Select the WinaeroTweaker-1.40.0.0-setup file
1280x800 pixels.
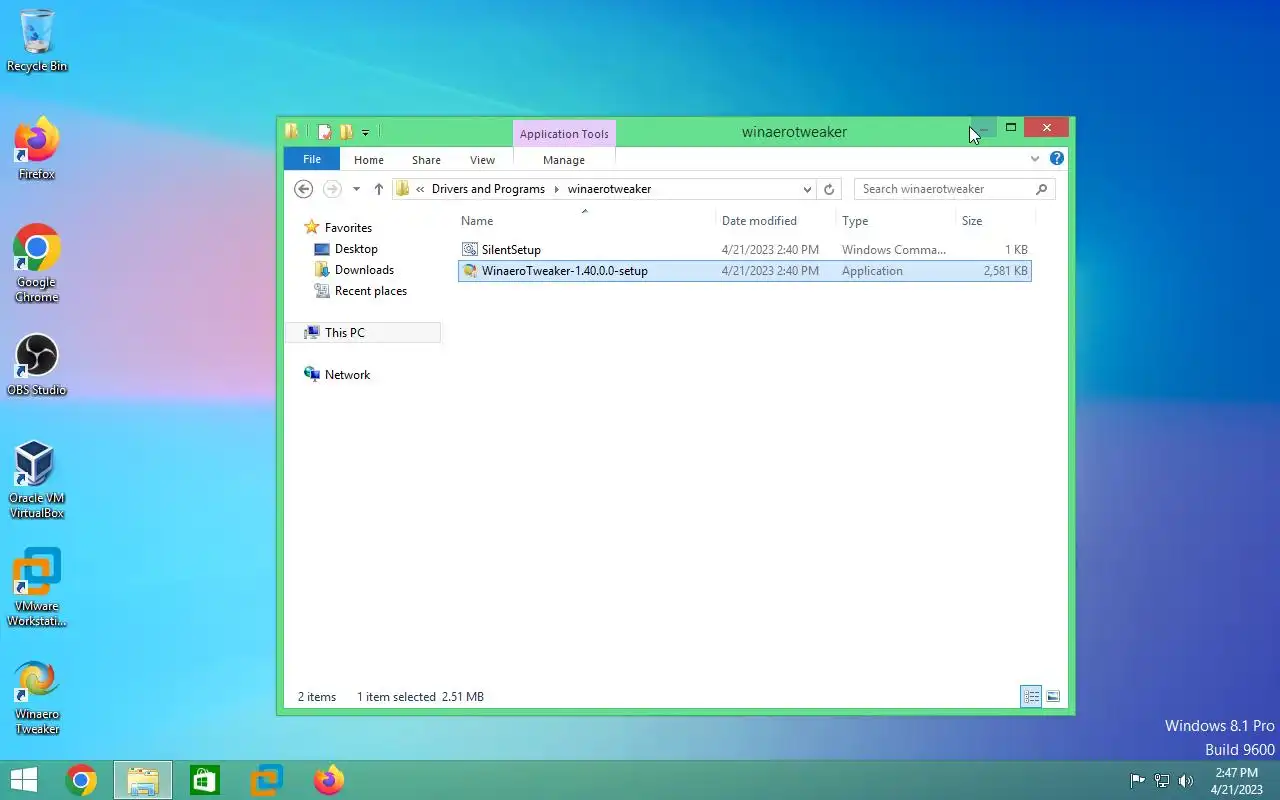tap(744, 271)
